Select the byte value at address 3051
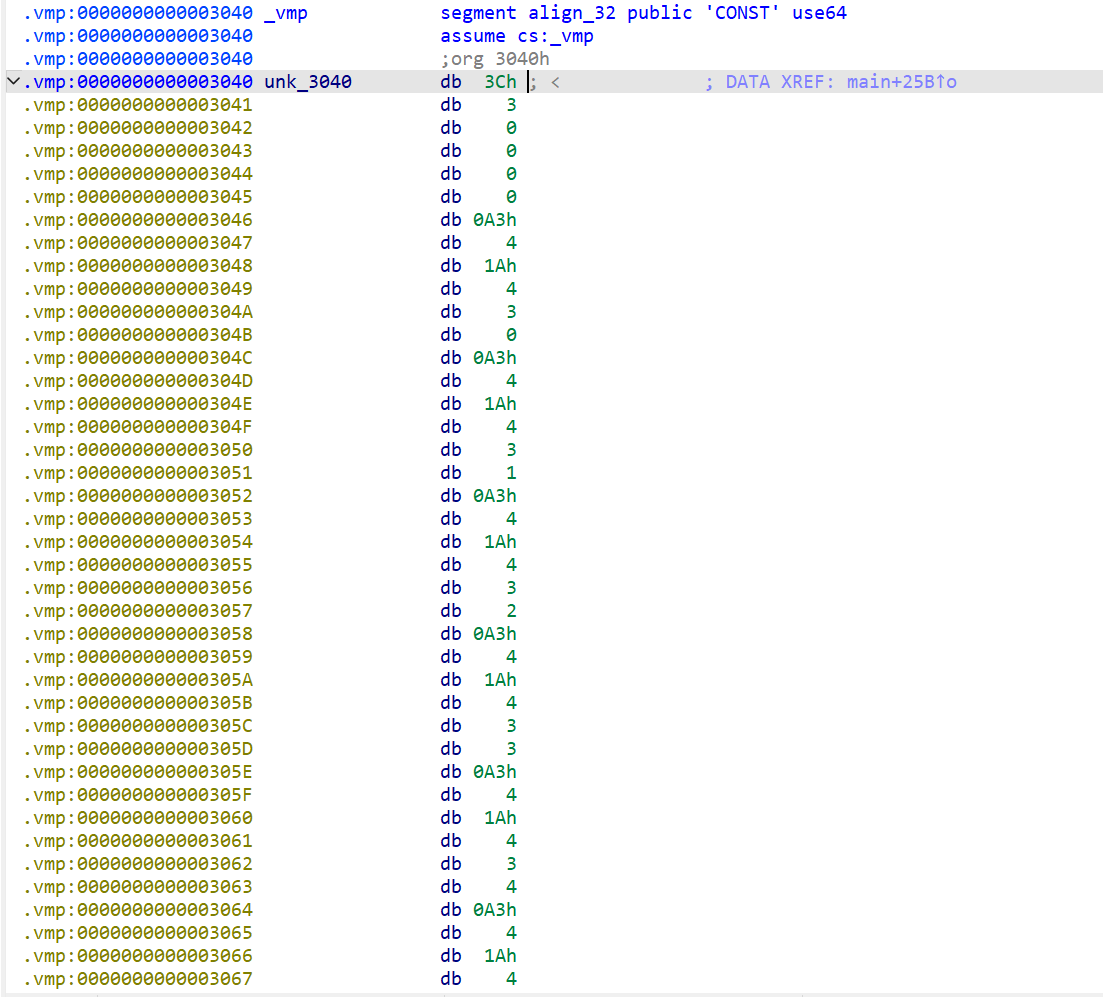 tap(511, 473)
